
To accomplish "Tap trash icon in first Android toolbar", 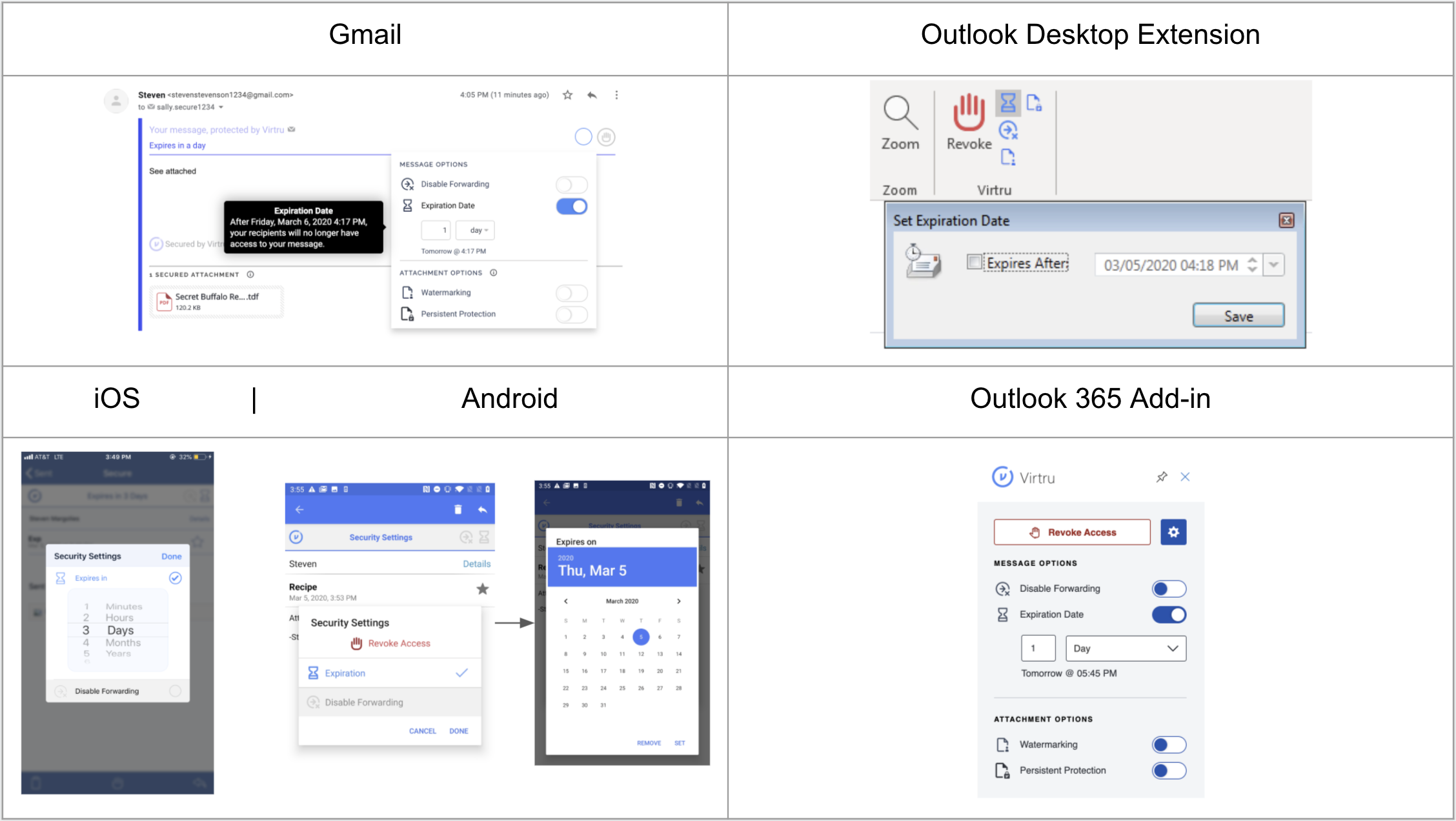I will point(458,510).
